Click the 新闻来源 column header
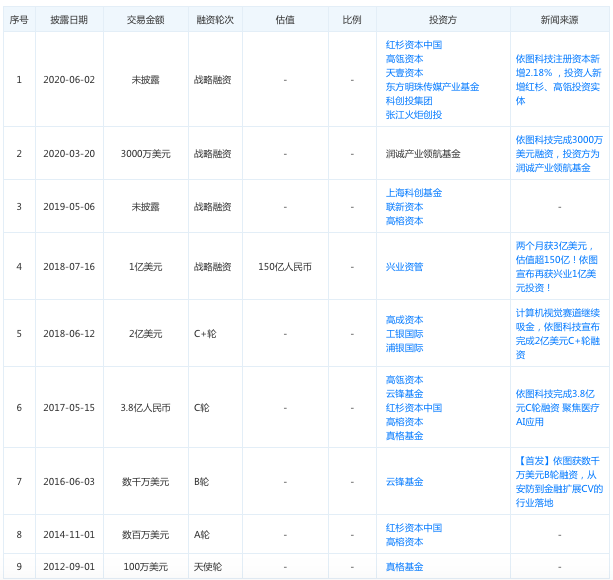Viewport: 613px width, 580px height. tap(559, 20)
